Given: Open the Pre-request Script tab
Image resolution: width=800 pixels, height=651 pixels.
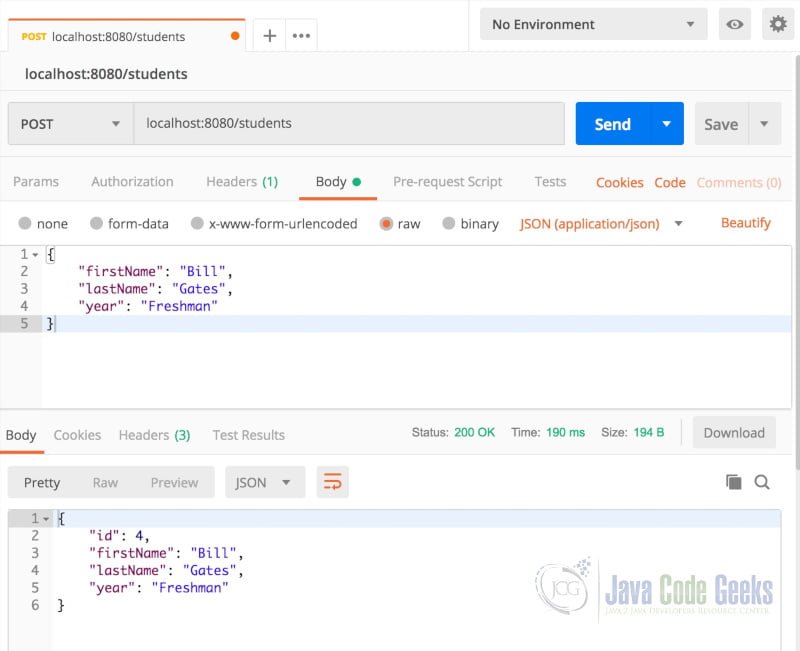Looking at the screenshot, I should 447,182.
